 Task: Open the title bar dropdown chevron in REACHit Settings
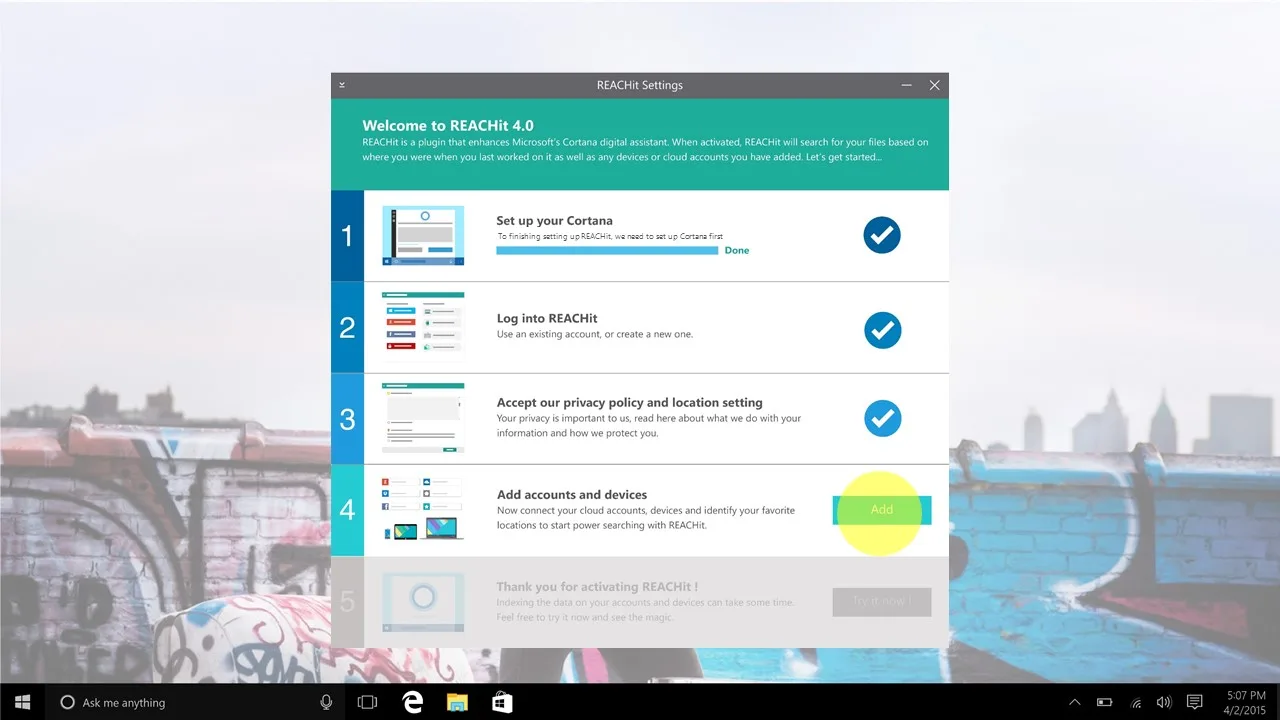tap(342, 85)
